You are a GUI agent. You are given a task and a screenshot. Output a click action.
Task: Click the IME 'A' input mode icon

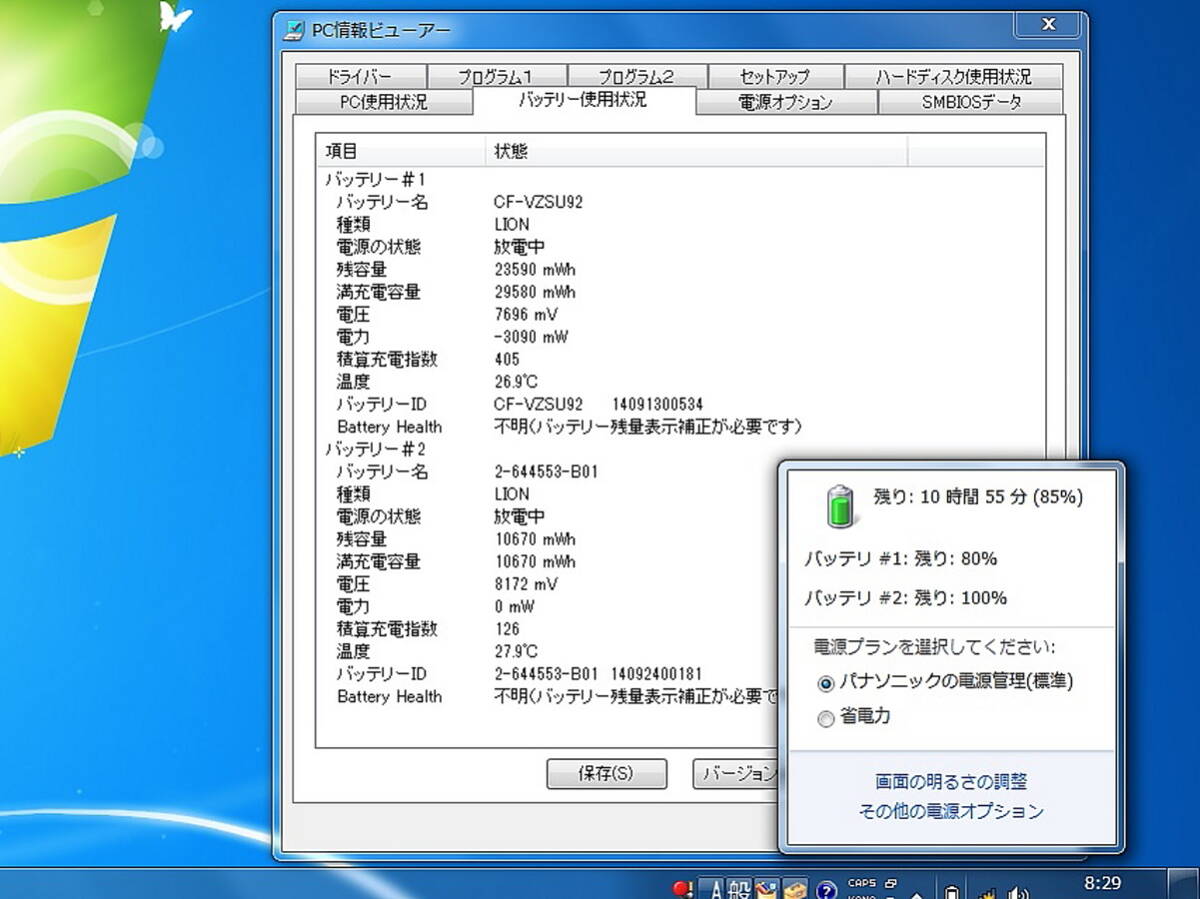pos(714,888)
